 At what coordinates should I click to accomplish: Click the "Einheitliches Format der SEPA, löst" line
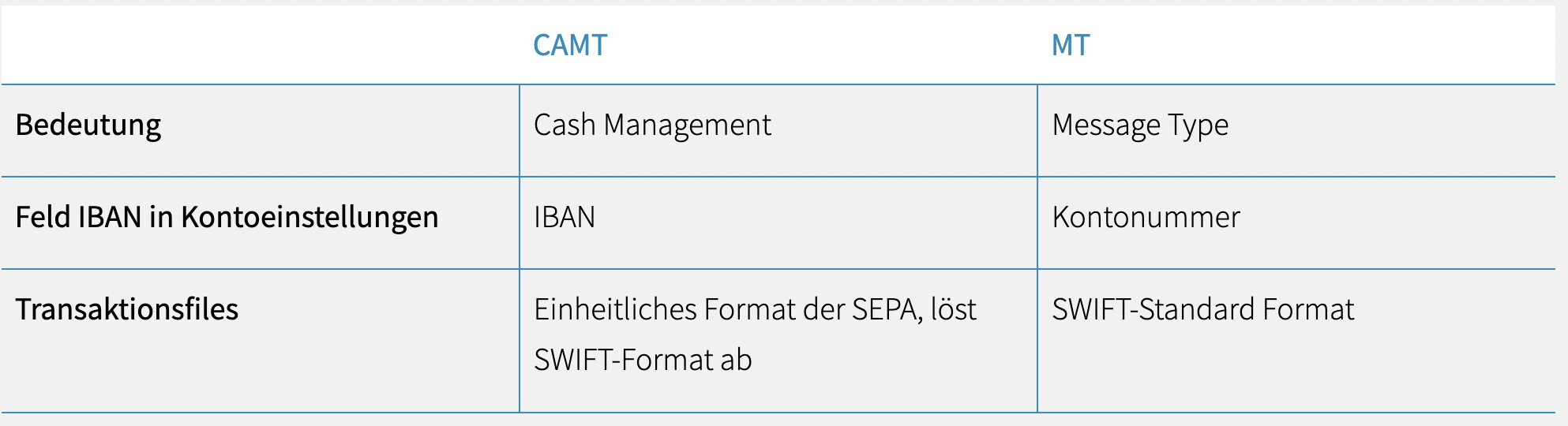coord(755,310)
